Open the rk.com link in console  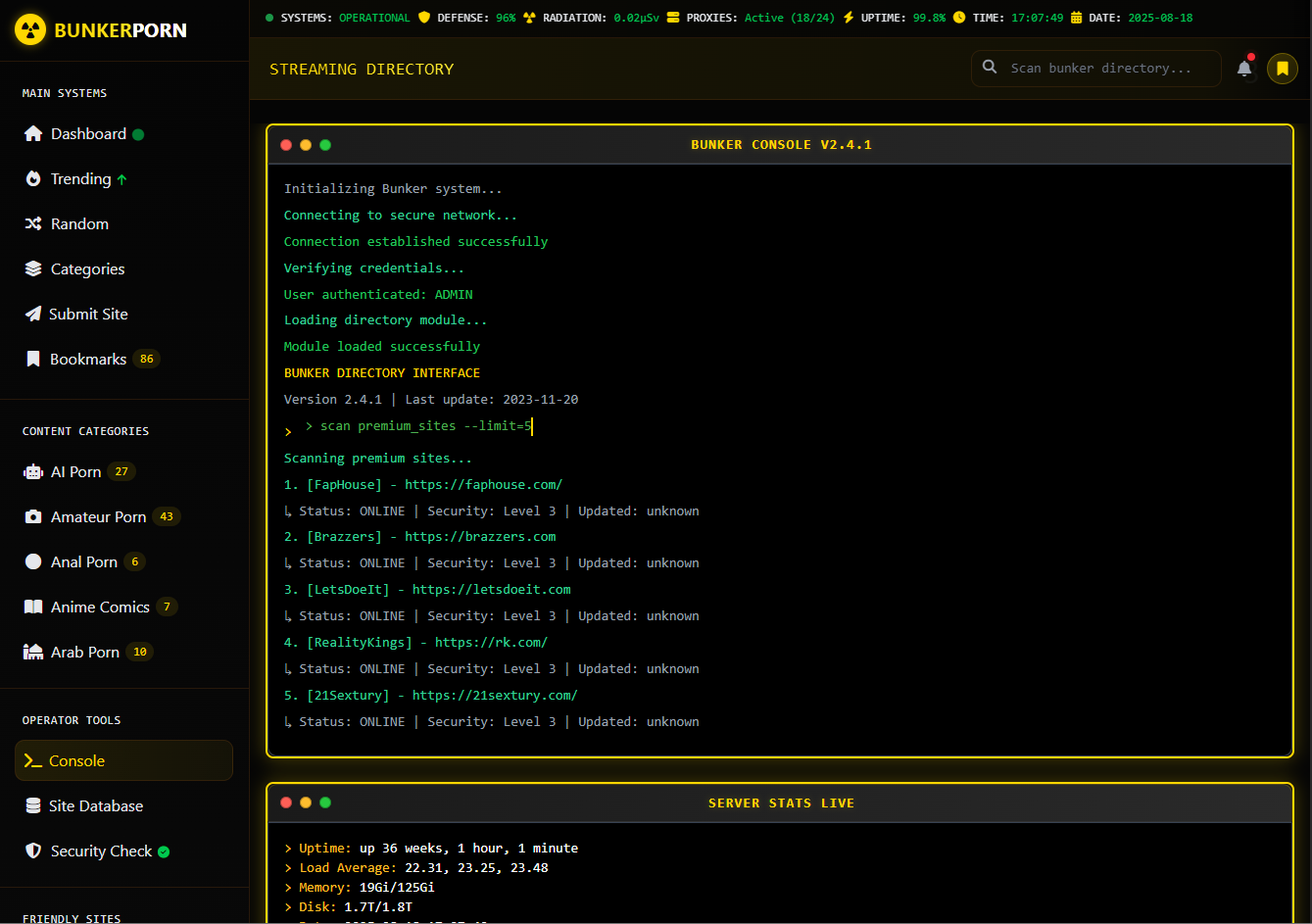[492, 643]
